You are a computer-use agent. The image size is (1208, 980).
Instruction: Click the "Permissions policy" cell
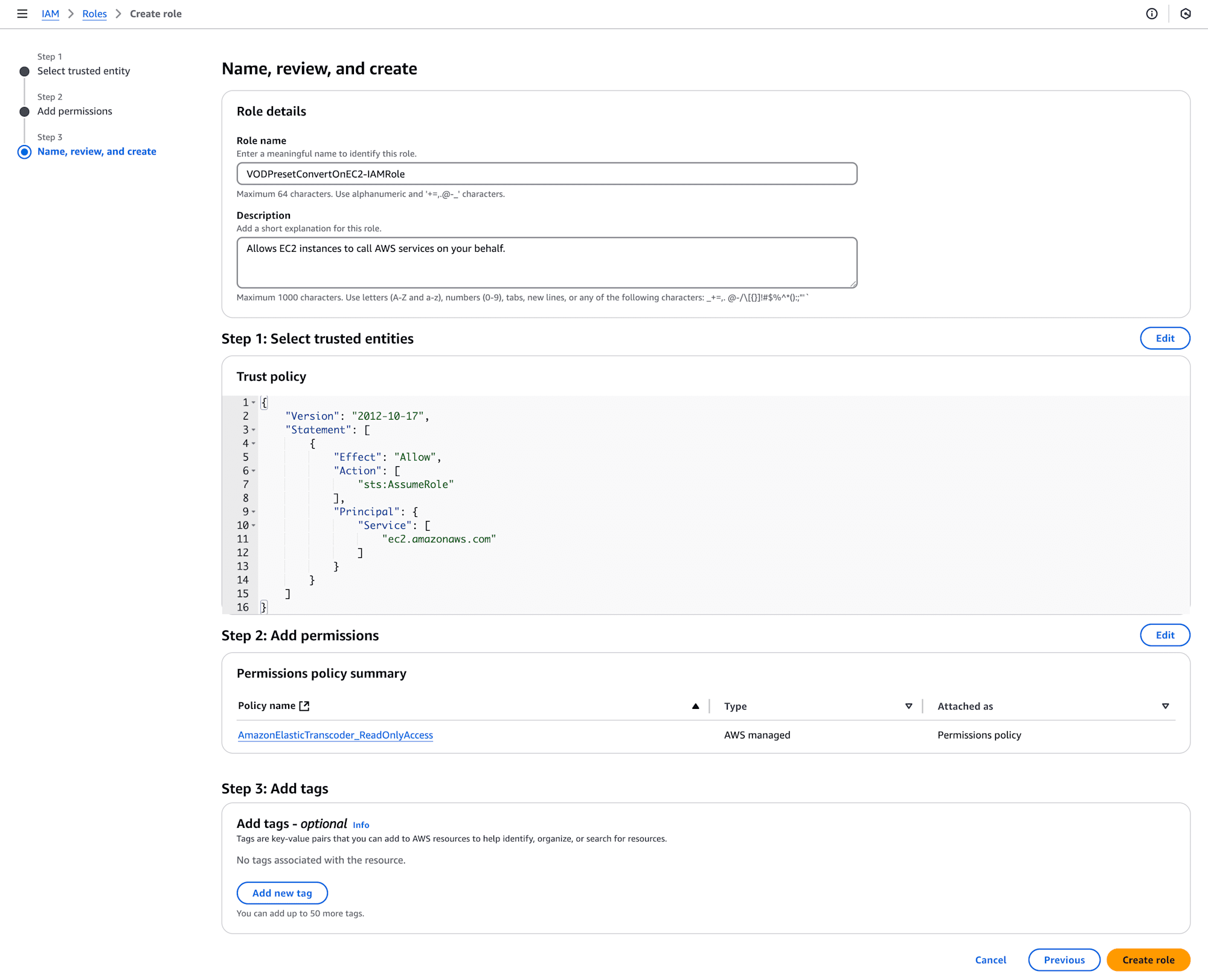coord(979,735)
